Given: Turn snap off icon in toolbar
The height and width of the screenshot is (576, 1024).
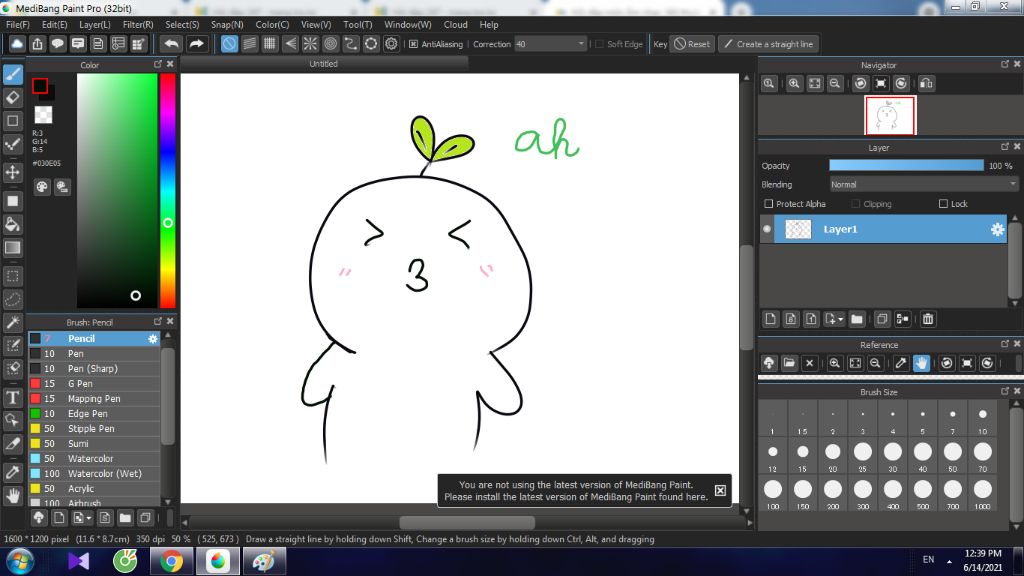Looking at the screenshot, I should point(229,44).
